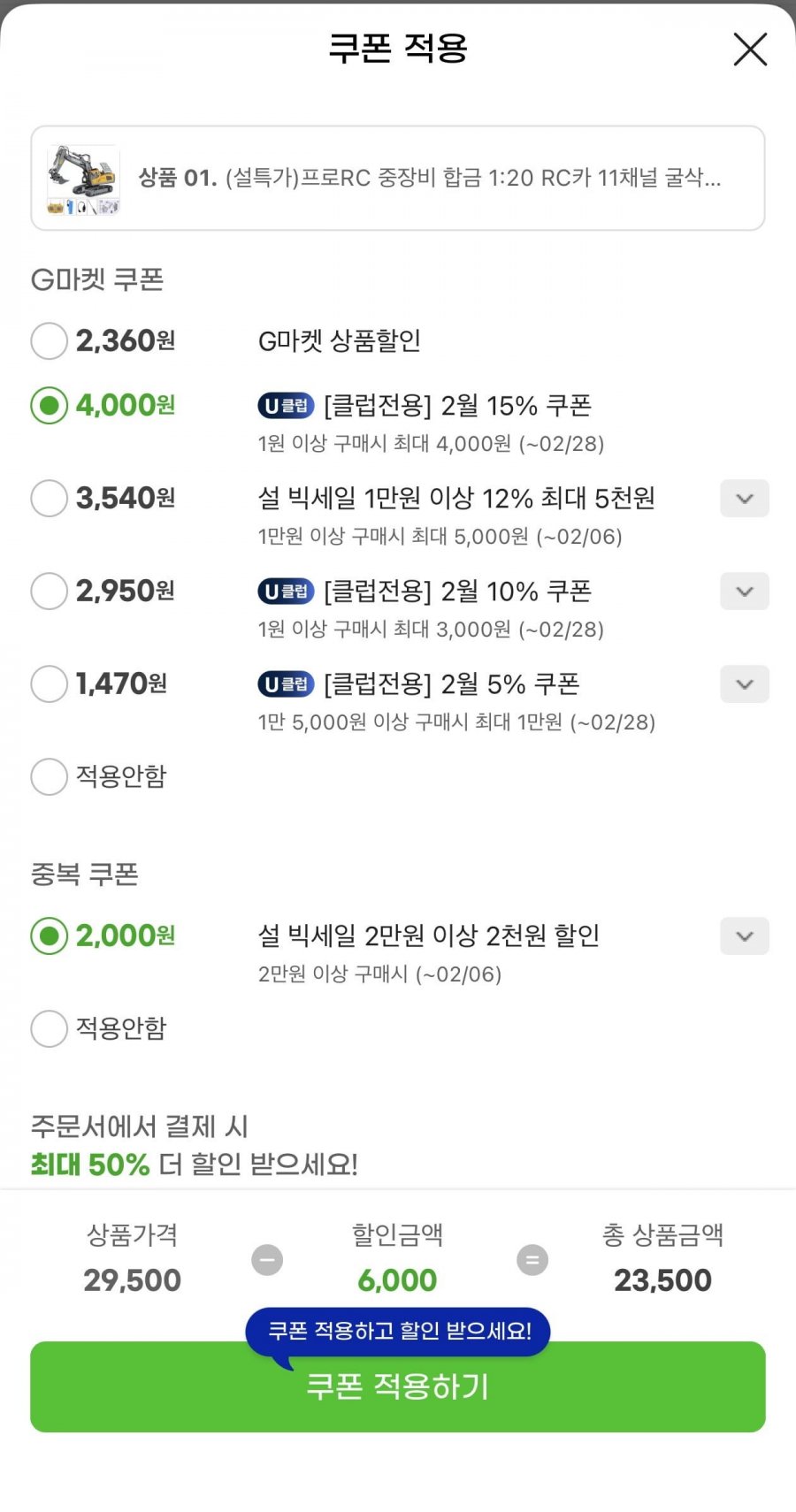Select the 2,000원 중복 쿠폰 option

click(50, 935)
